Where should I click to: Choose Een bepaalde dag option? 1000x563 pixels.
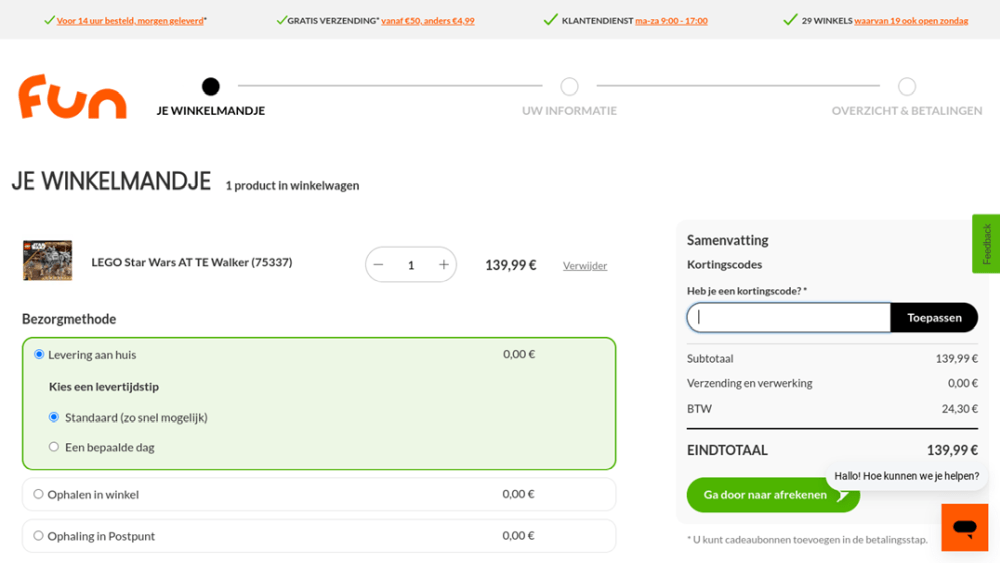(54, 447)
